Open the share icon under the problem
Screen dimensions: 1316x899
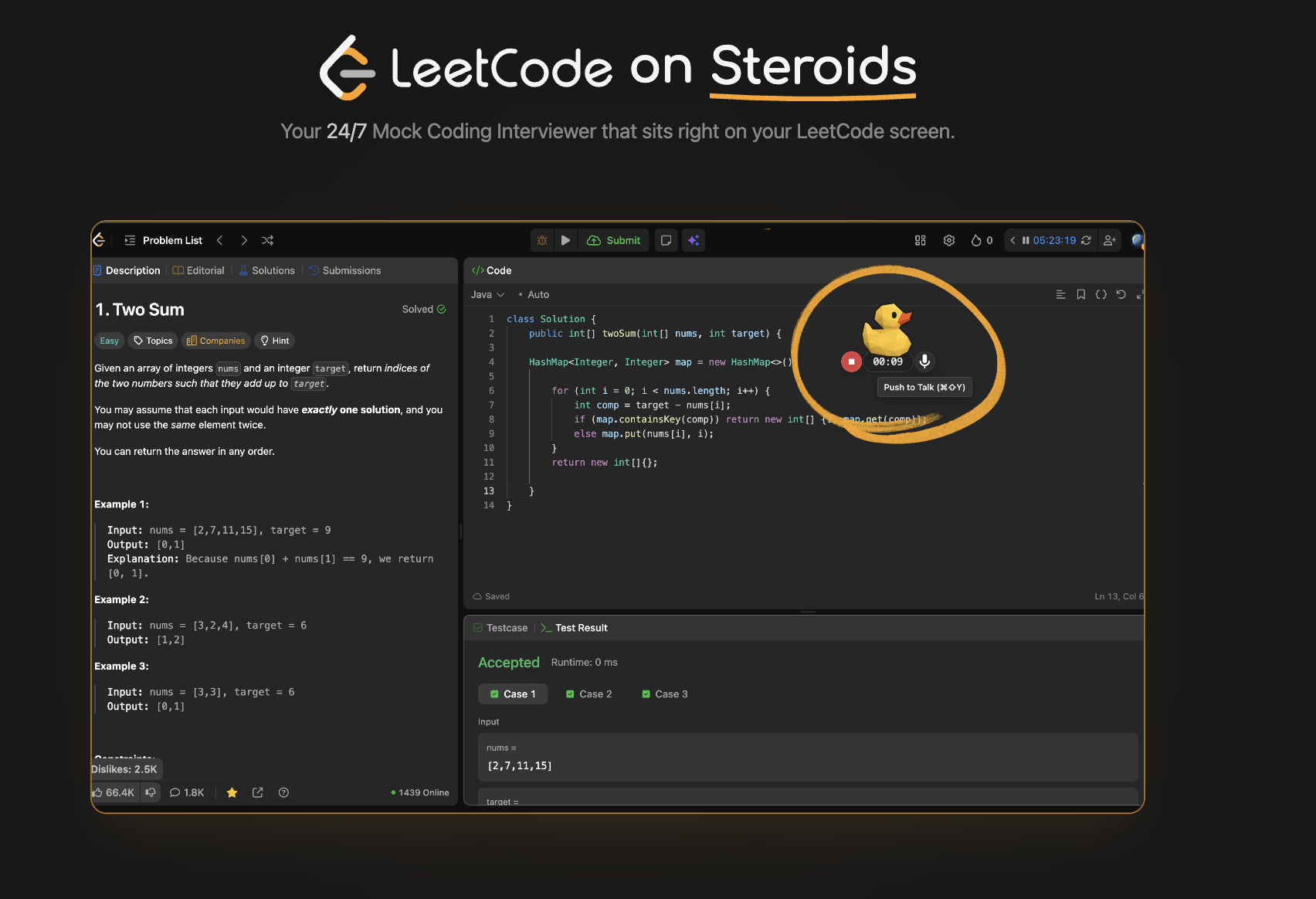click(258, 792)
